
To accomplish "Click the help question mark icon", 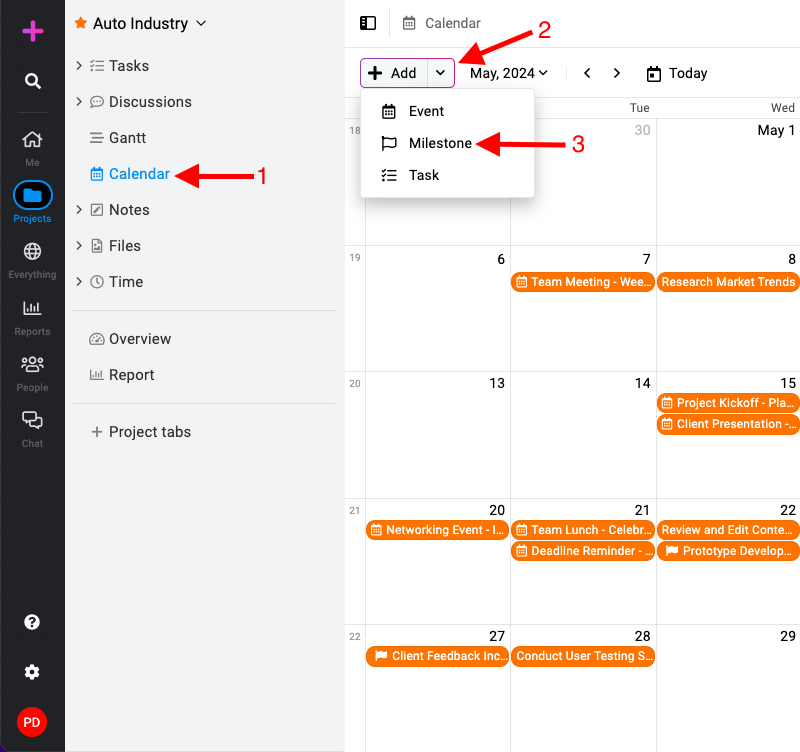I will [x=32, y=622].
